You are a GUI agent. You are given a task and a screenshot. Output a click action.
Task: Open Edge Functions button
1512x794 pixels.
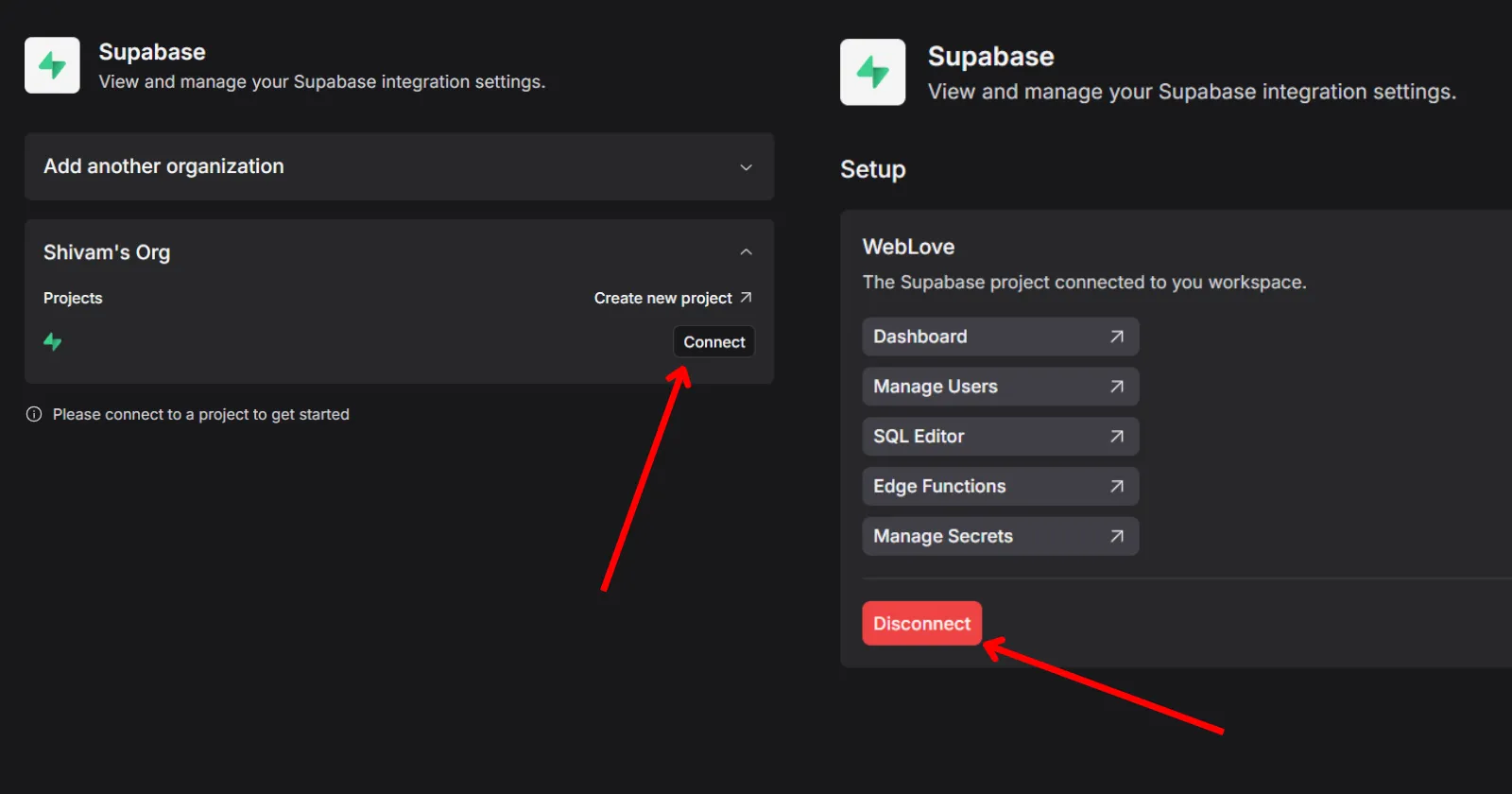coord(1000,486)
